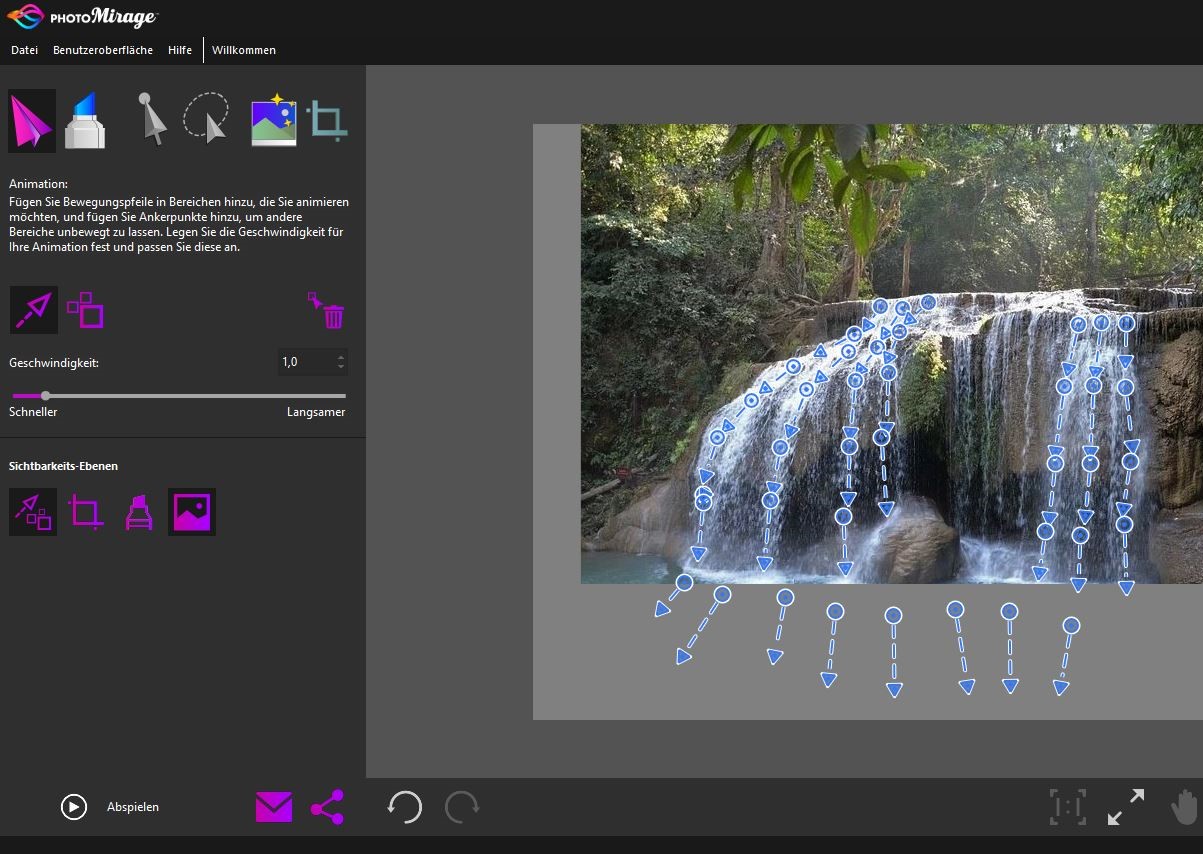This screenshot has height=854, width=1203.
Task: Click the Geschwindigkeit label
Action: coord(54,363)
